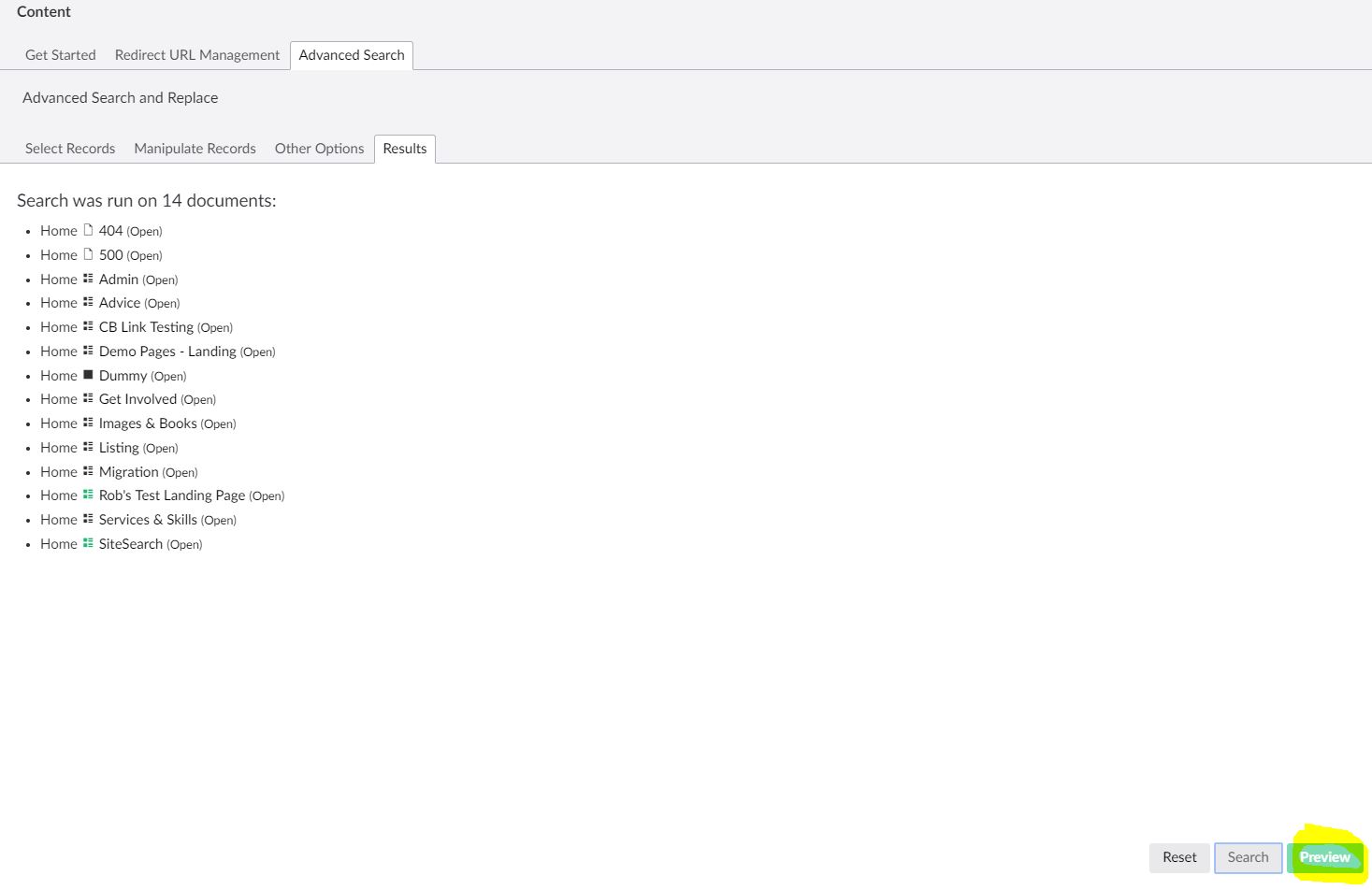This screenshot has height=890, width=1372.
Task: Click the CB Link Testing result
Action: coord(146,326)
